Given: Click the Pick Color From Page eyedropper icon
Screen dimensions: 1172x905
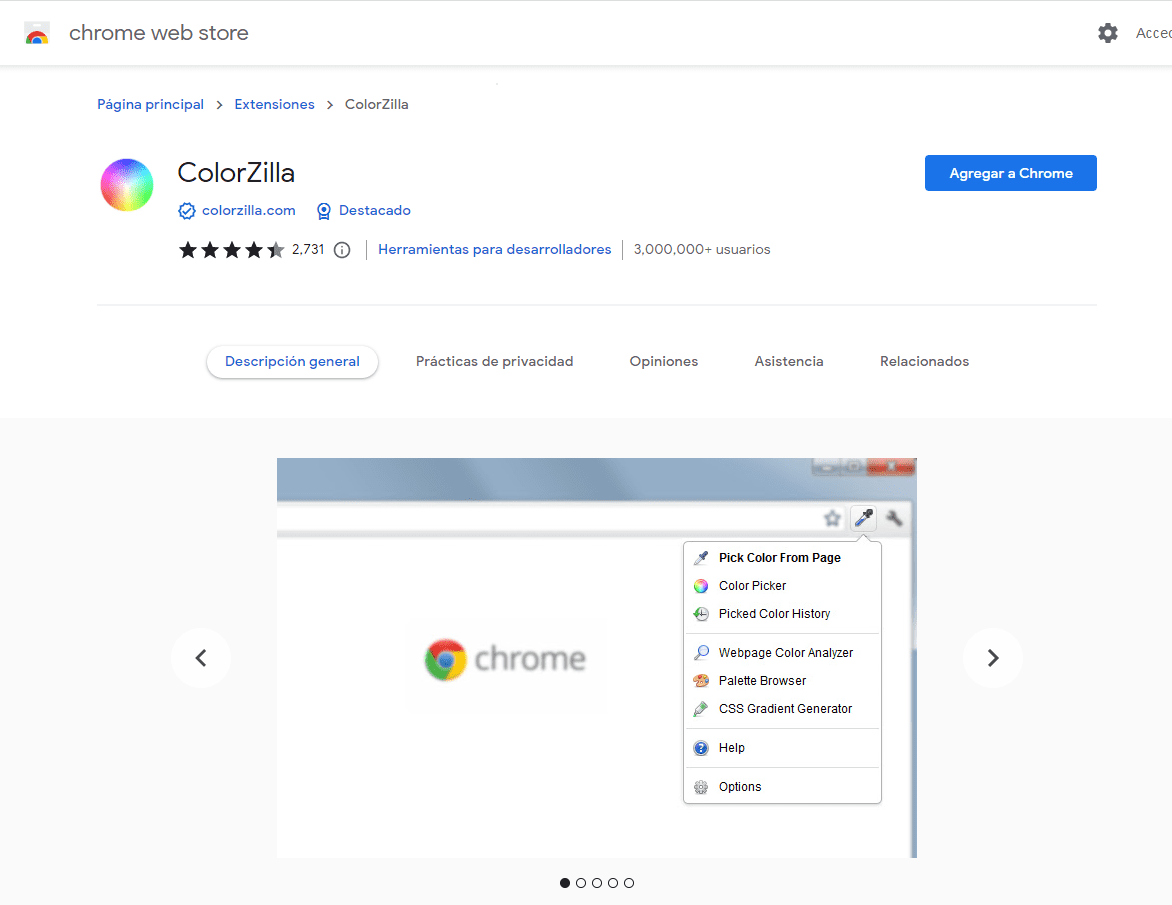Looking at the screenshot, I should point(700,557).
